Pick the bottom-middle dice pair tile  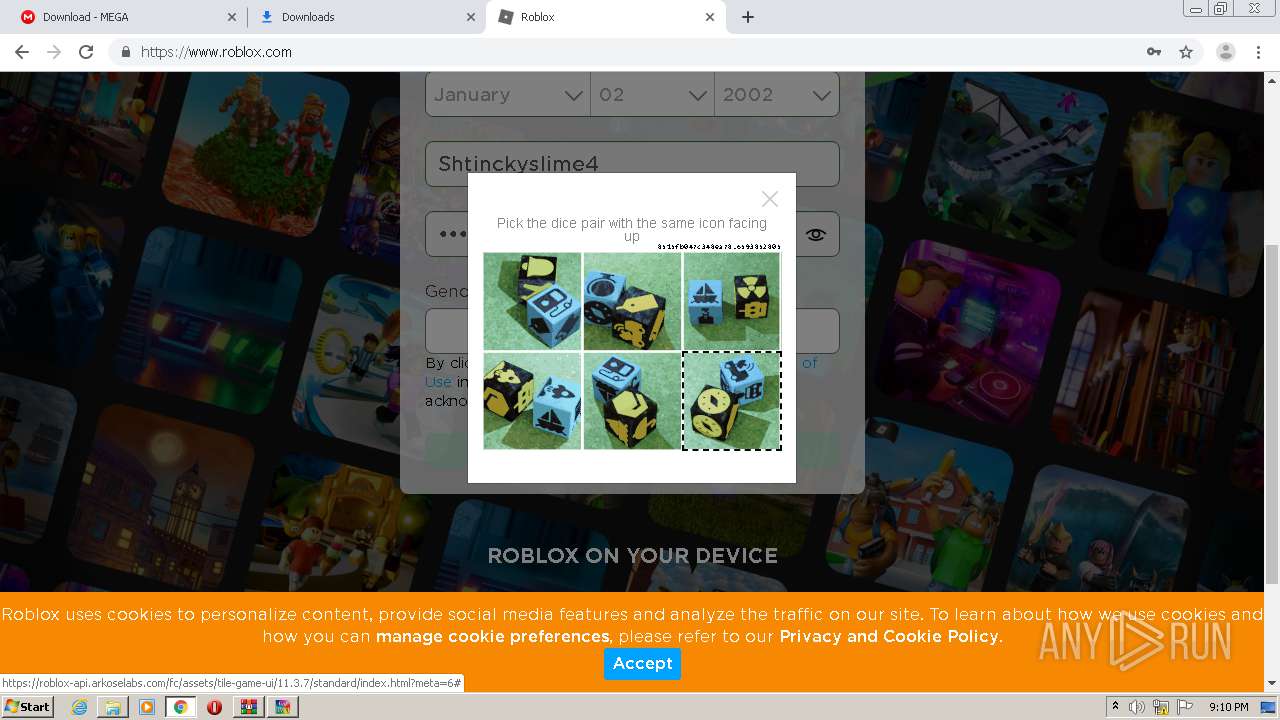tap(632, 400)
